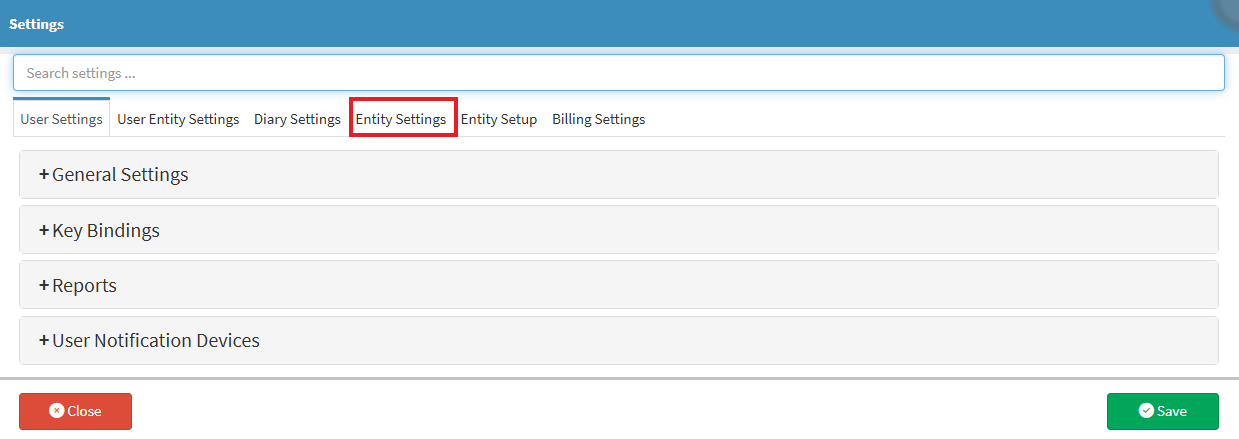Viewport: 1239px width, 439px height.
Task: Go to the Entity Setup tab
Action: point(499,119)
